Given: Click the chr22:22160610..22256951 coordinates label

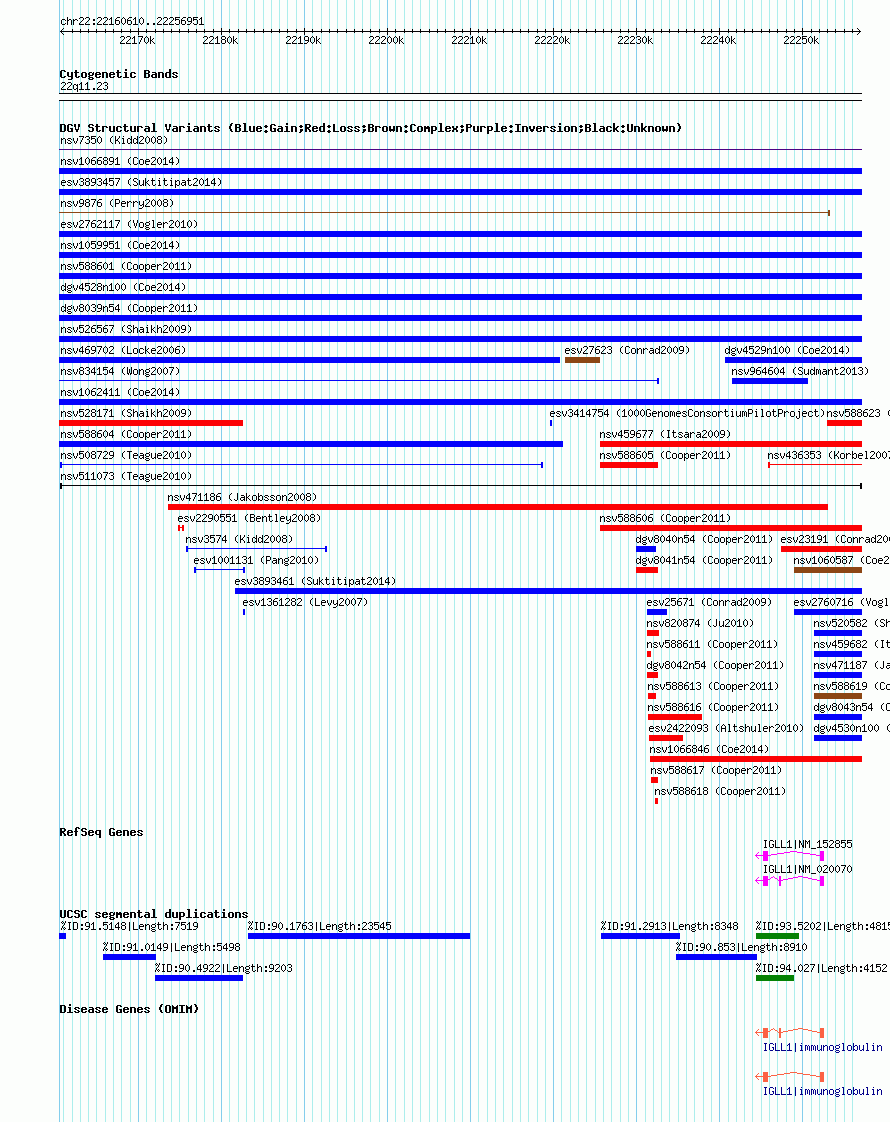Looking at the screenshot, I should pos(132,21).
